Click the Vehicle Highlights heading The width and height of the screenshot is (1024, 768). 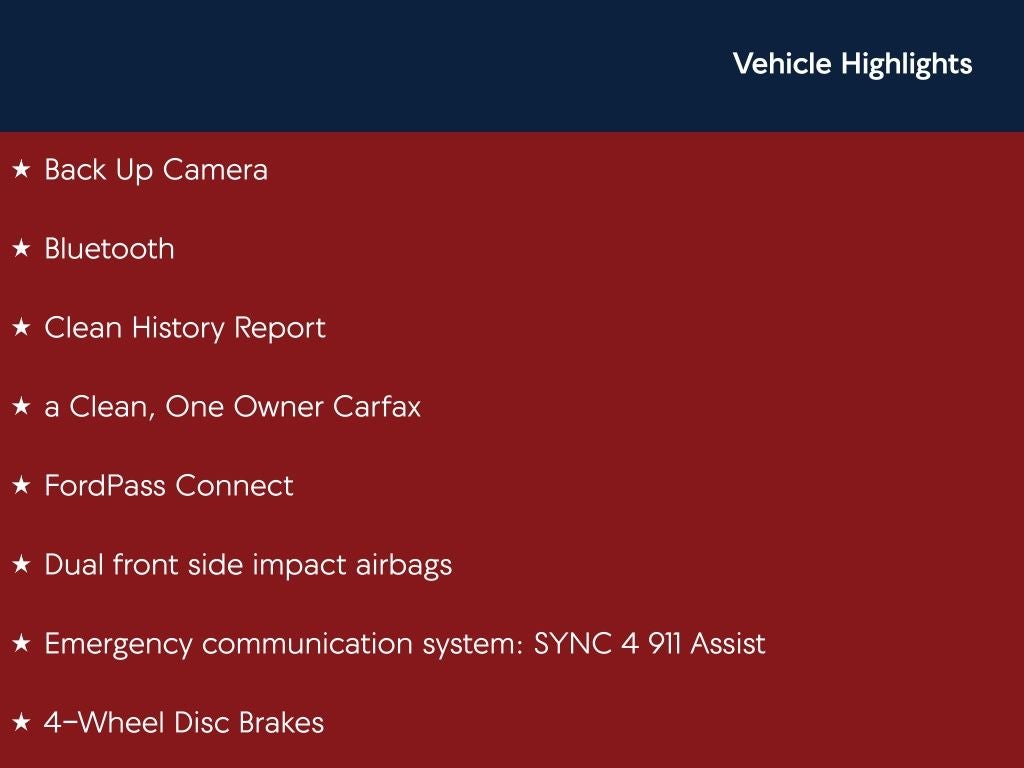[852, 64]
